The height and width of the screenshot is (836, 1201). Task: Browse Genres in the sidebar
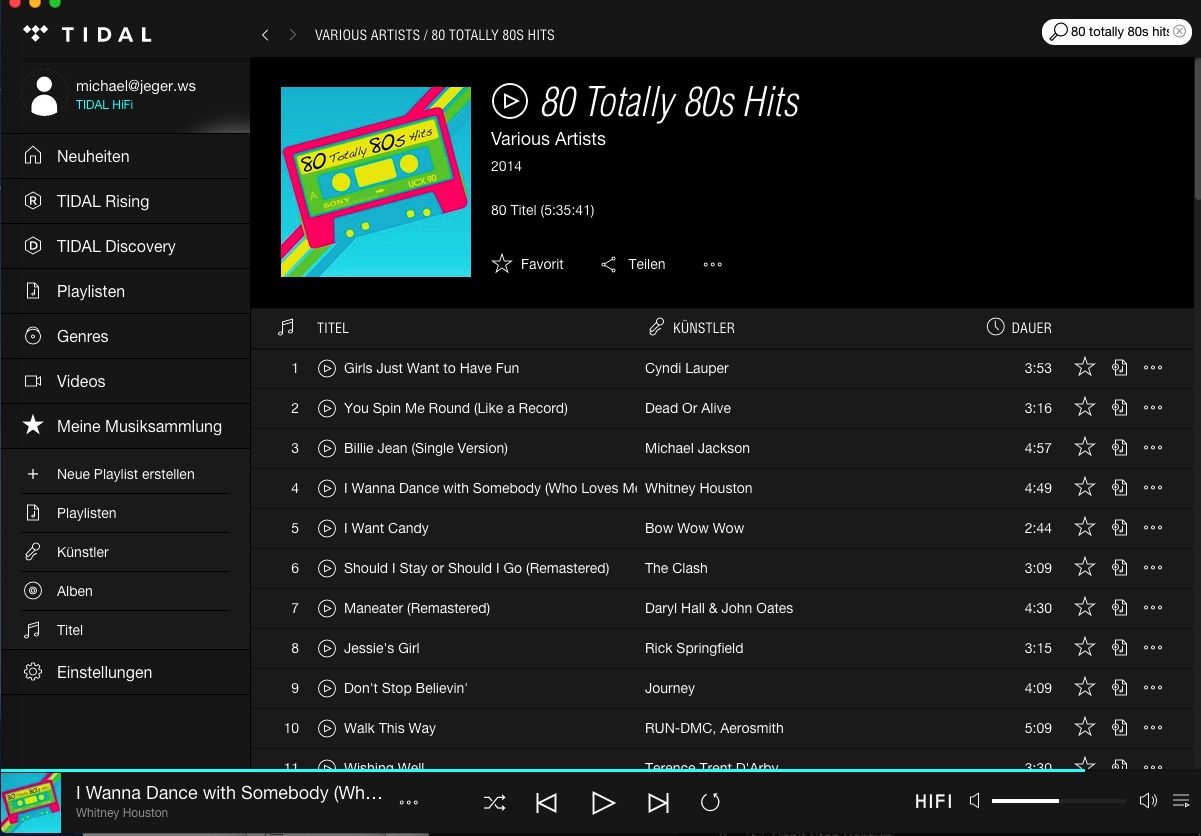coord(126,336)
